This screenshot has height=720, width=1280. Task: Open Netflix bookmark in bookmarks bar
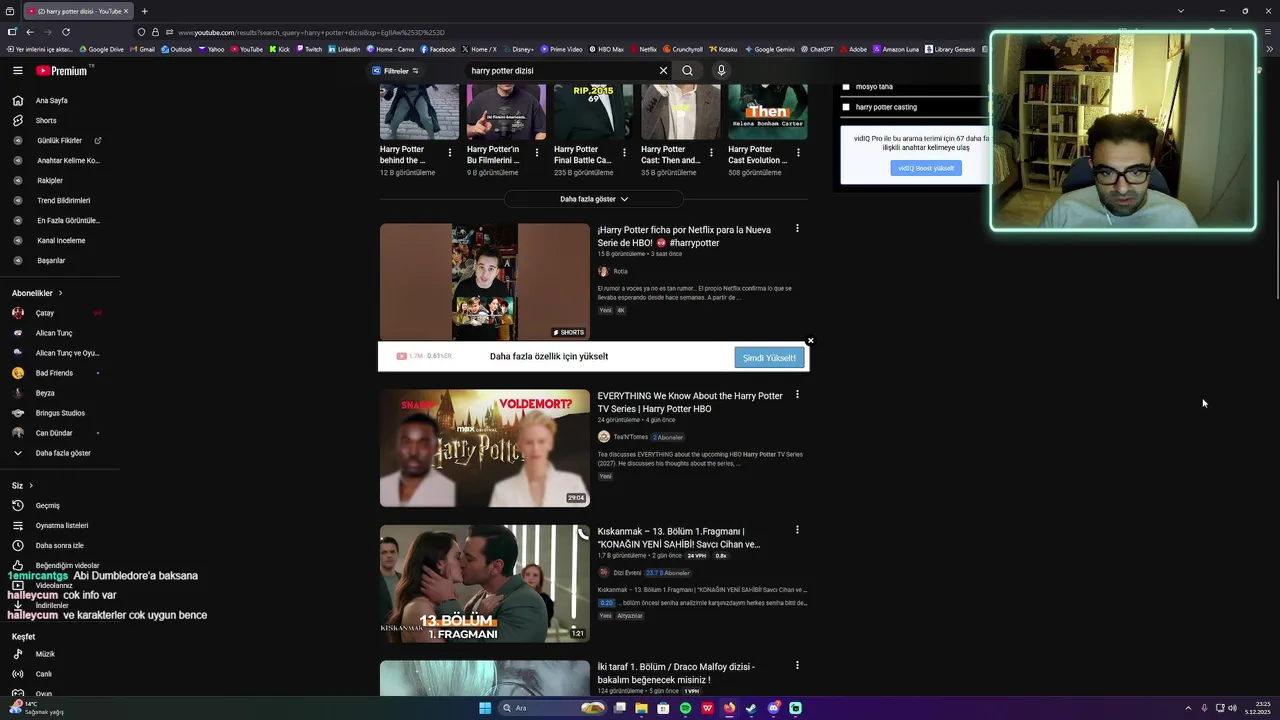click(643, 49)
